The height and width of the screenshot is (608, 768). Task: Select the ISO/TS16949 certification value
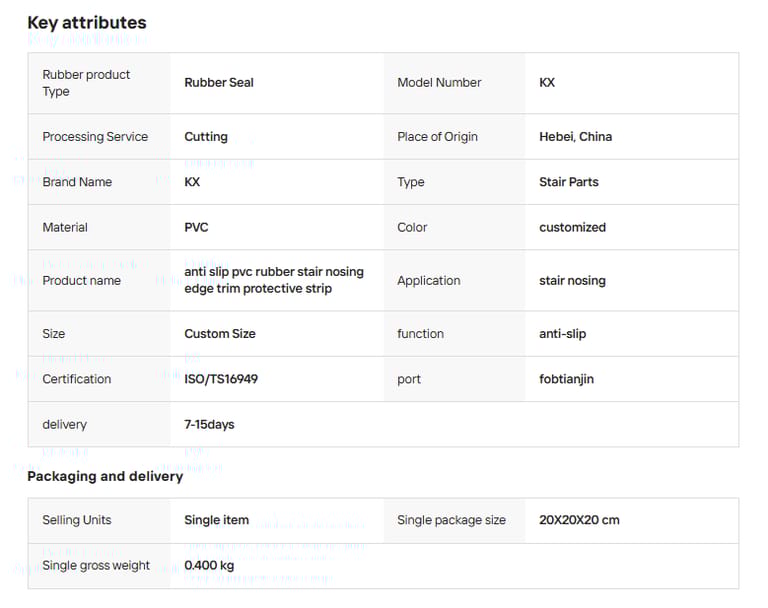click(221, 379)
